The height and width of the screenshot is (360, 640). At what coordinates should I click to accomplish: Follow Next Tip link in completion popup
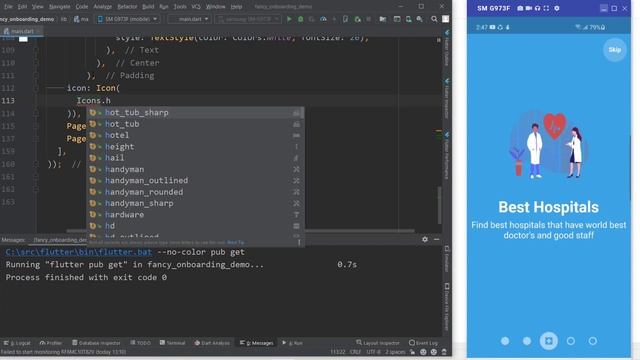pos(236,242)
